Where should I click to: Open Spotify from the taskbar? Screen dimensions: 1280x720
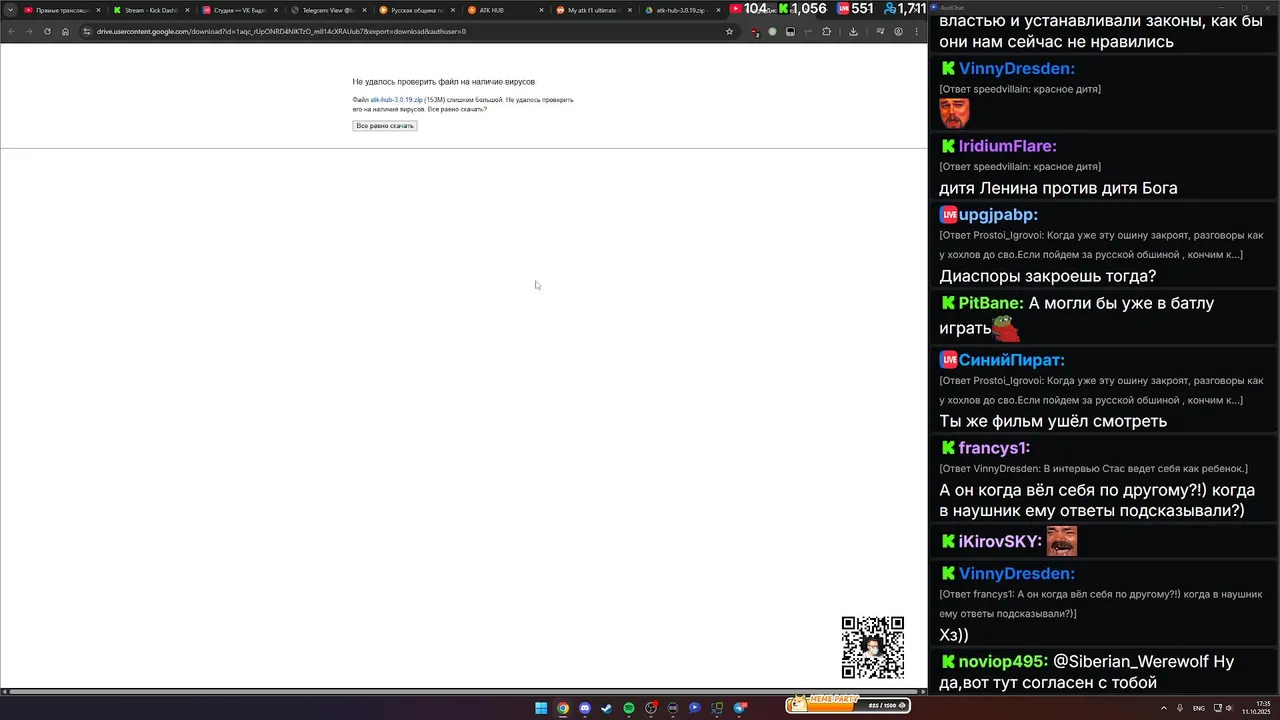(x=629, y=708)
